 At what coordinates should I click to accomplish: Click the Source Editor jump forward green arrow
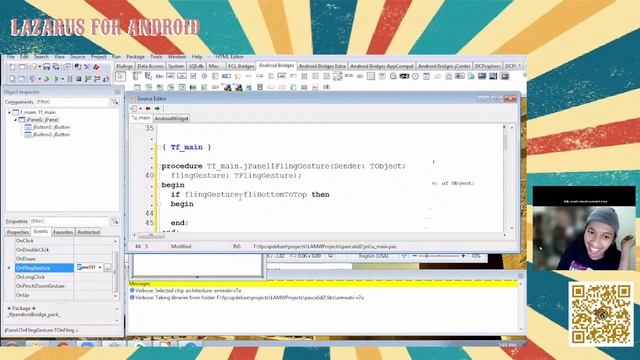pos(157,109)
